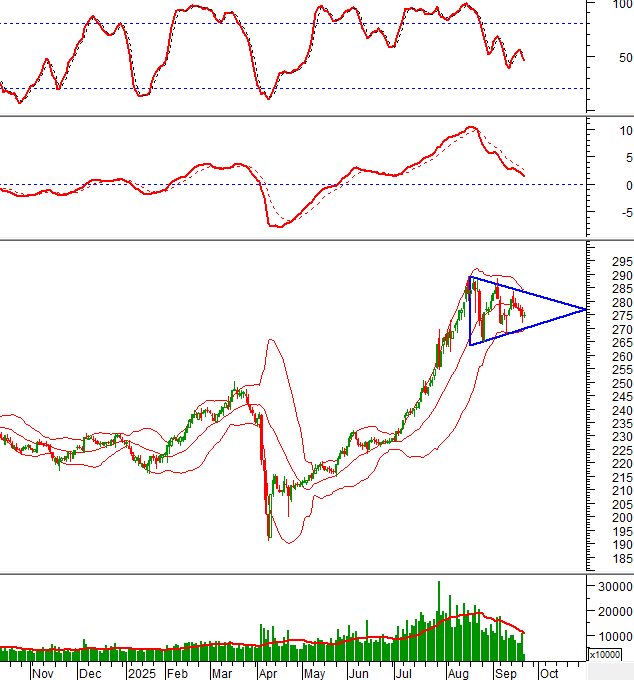
Task: Click the 50 value on the oscillator axis
Action: 625,58
